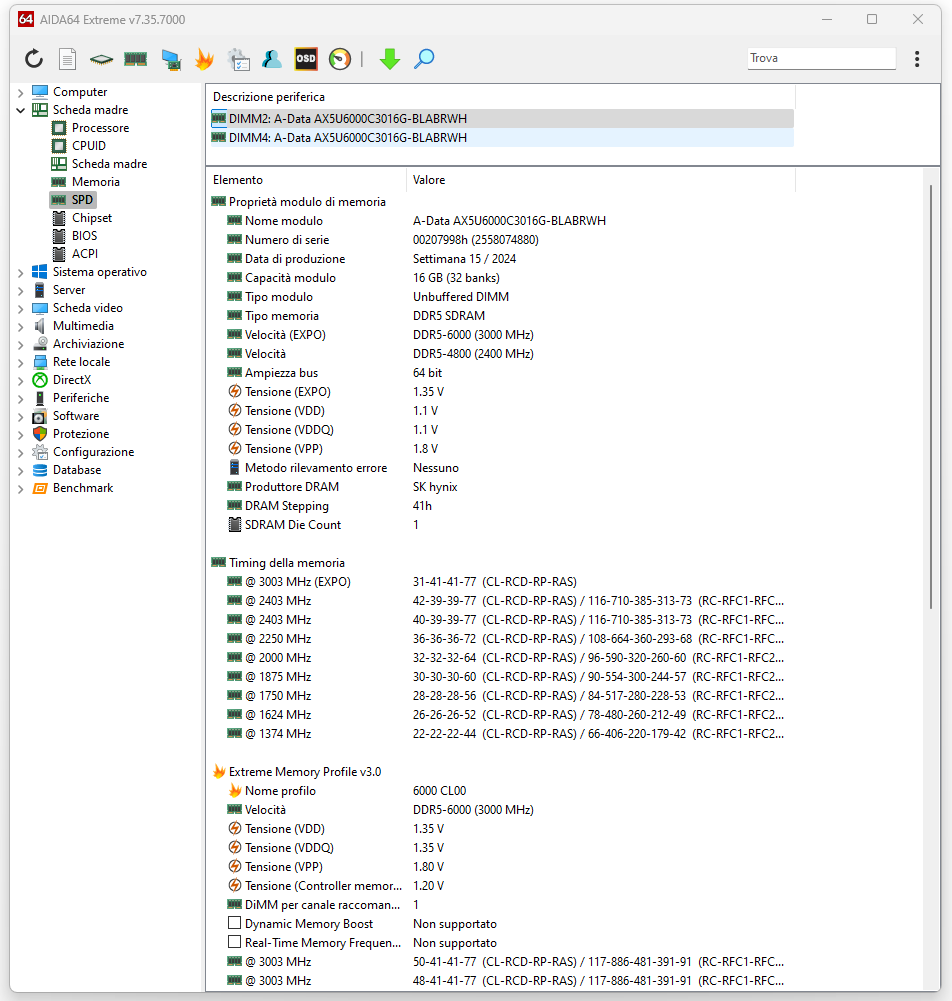Select Chipset in the sidebar tree
The image size is (952, 1001).
click(91, 218)
